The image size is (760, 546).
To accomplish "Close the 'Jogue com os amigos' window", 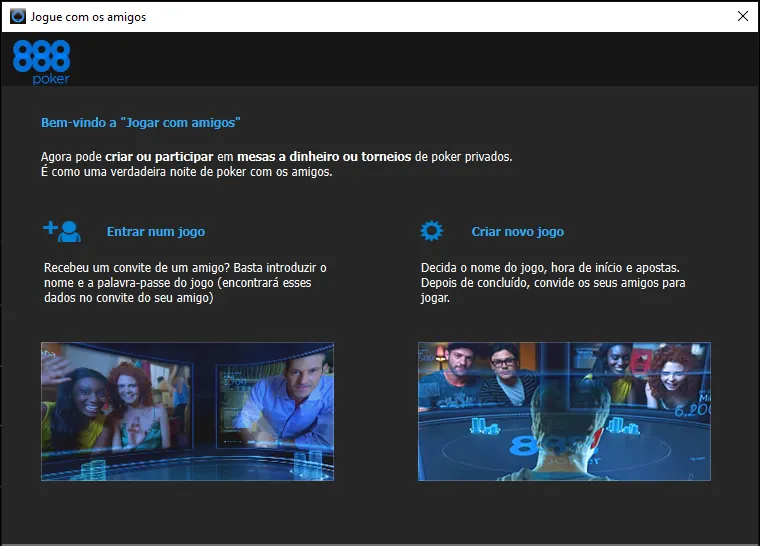I will coord(743,16).
